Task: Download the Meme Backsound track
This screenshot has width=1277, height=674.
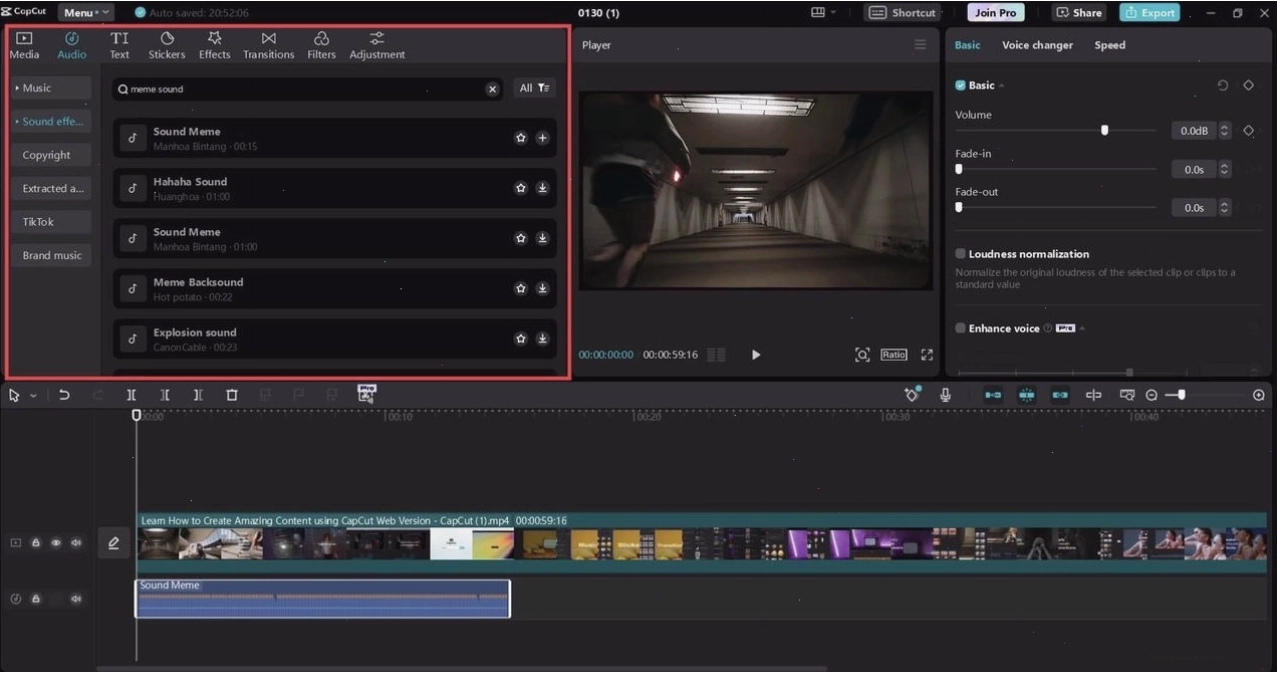Action: pos(543,288)
